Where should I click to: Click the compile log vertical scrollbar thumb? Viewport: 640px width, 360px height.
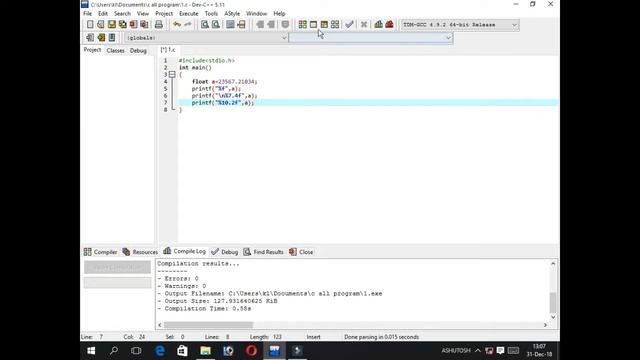[553, 302]
